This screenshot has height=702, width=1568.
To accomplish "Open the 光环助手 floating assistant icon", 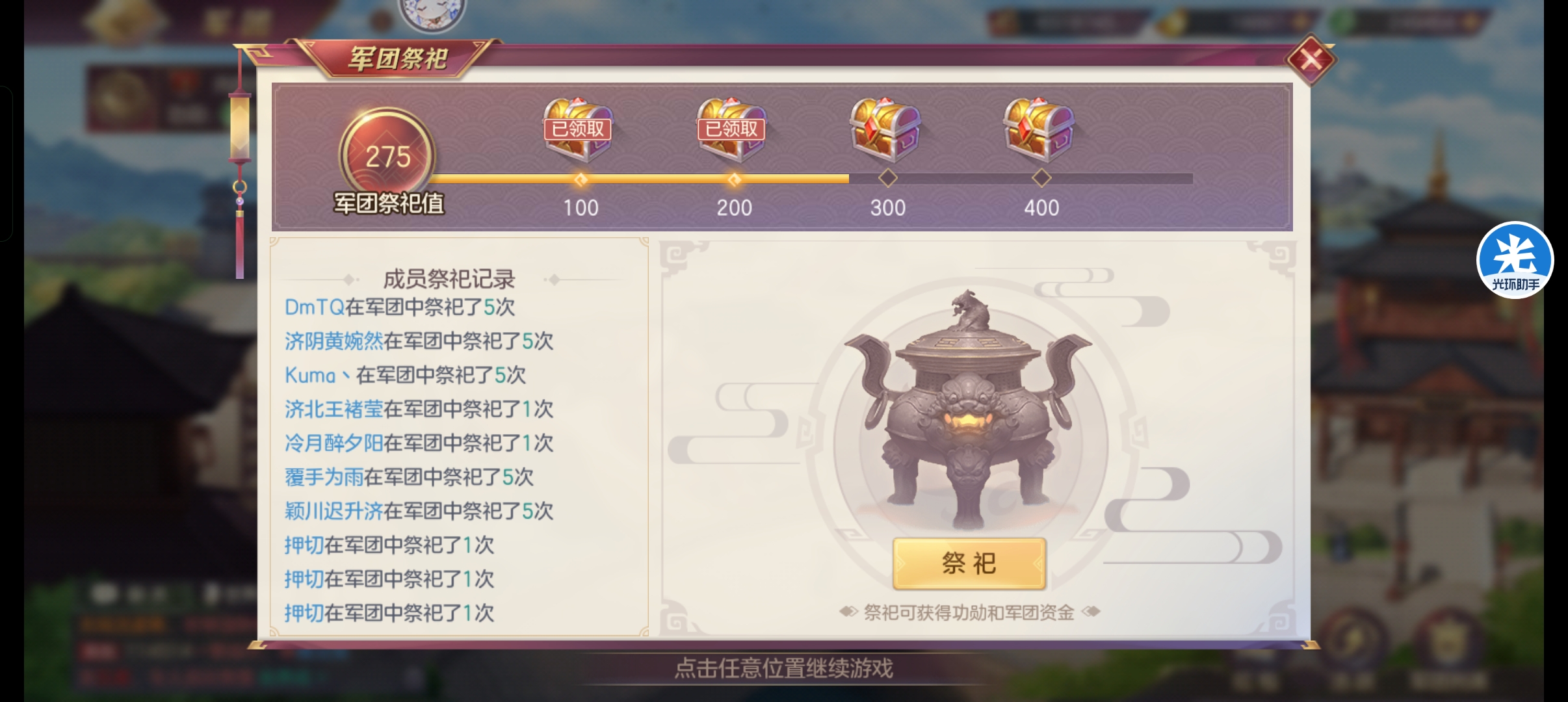I will coord(1515,260).
